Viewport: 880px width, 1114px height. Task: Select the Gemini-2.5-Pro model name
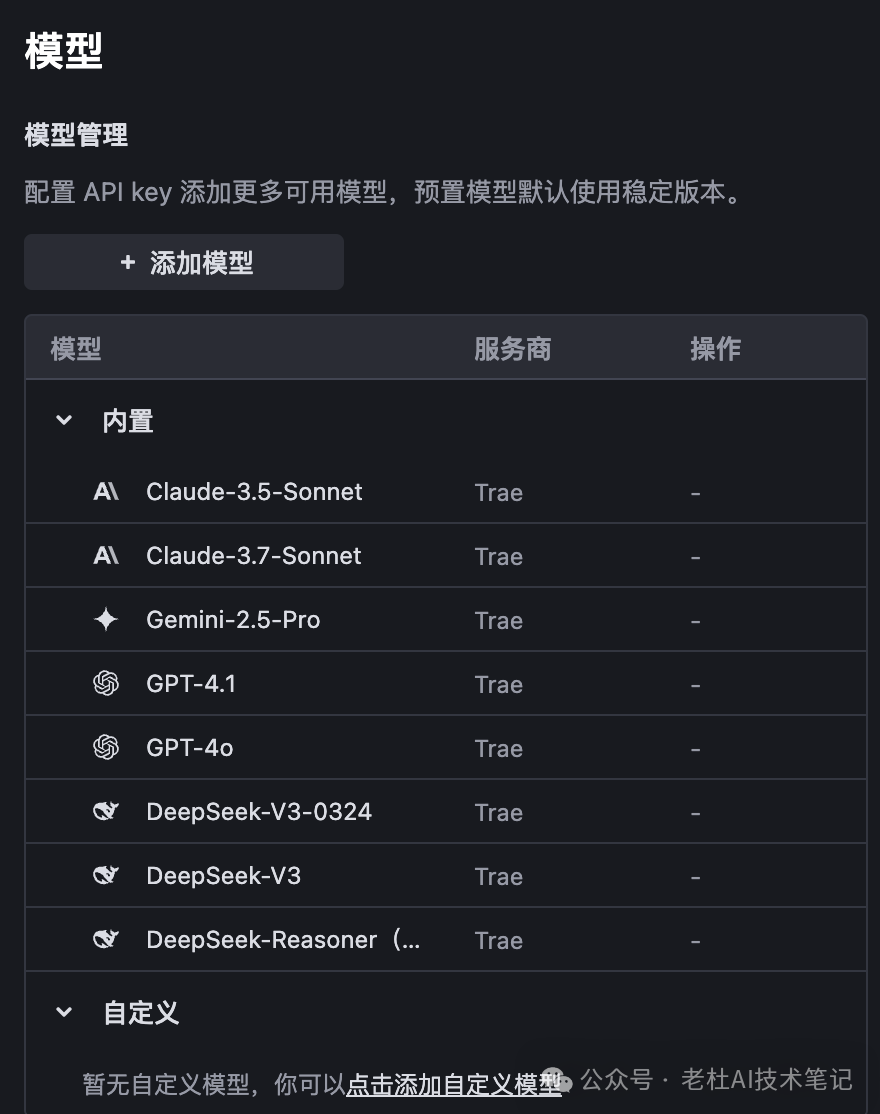coord(233,620)
